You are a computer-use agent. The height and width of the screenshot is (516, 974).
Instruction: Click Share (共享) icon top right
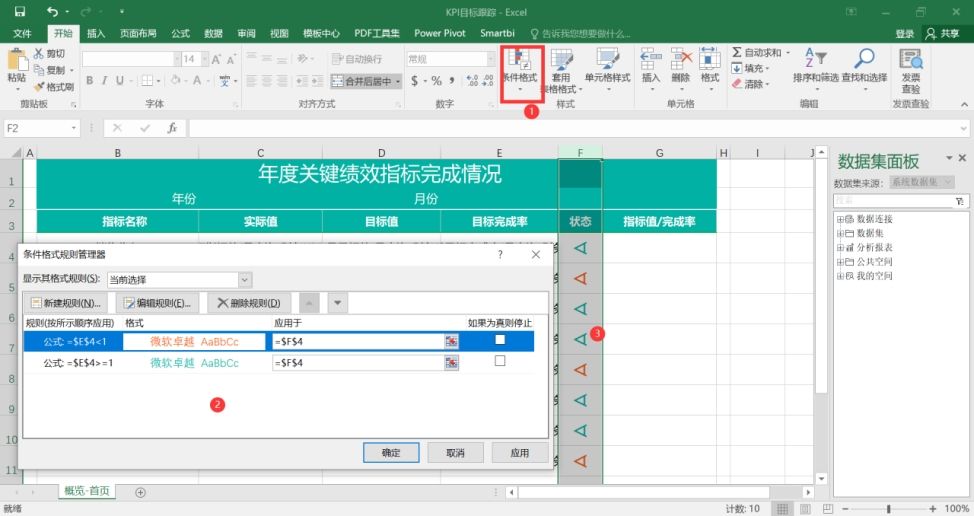(942, 34)
